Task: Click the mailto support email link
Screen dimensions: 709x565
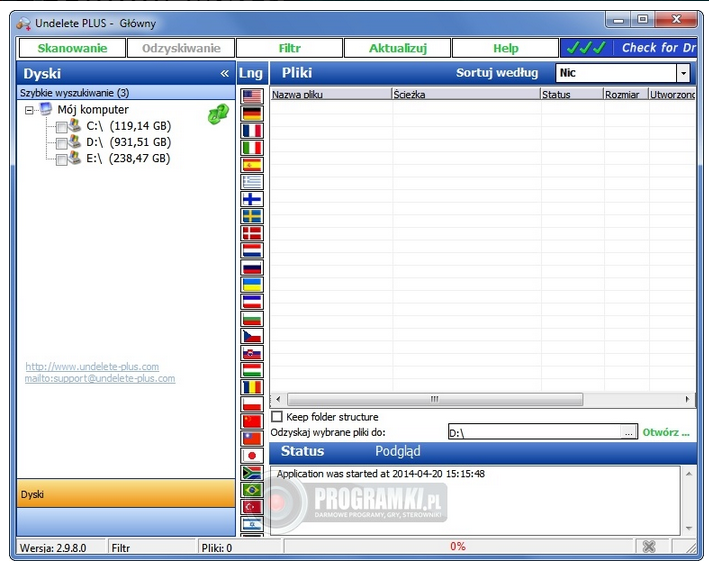Action: point(100,378)
